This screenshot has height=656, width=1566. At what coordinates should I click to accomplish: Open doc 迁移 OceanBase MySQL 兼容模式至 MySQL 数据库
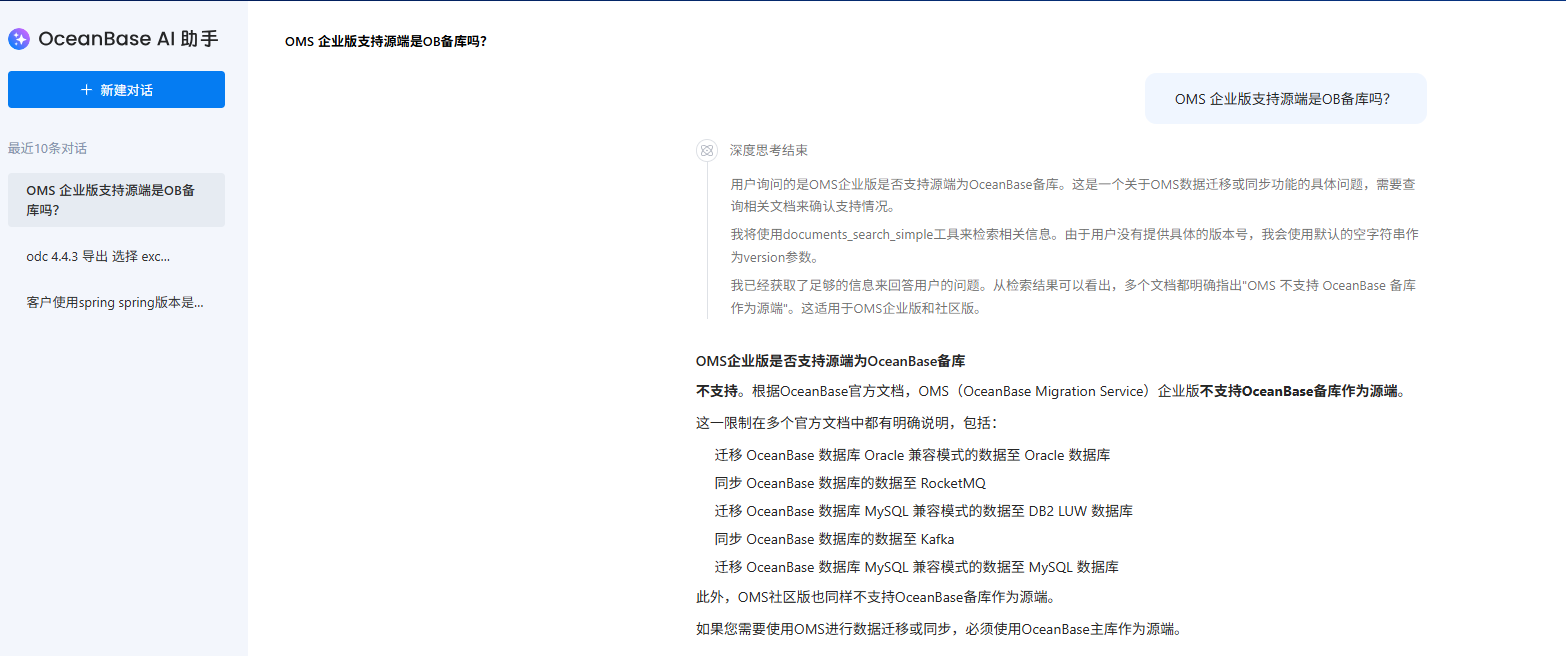917,567
